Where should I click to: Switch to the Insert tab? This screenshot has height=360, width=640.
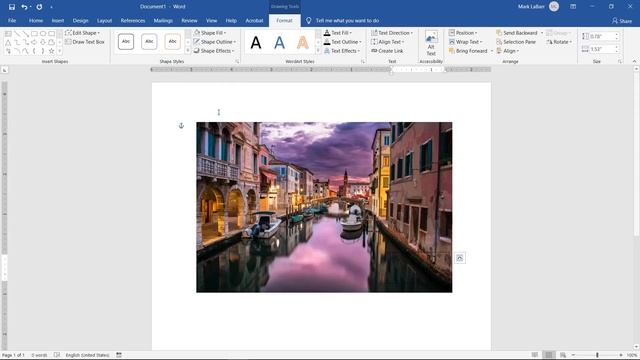(58, 20)
